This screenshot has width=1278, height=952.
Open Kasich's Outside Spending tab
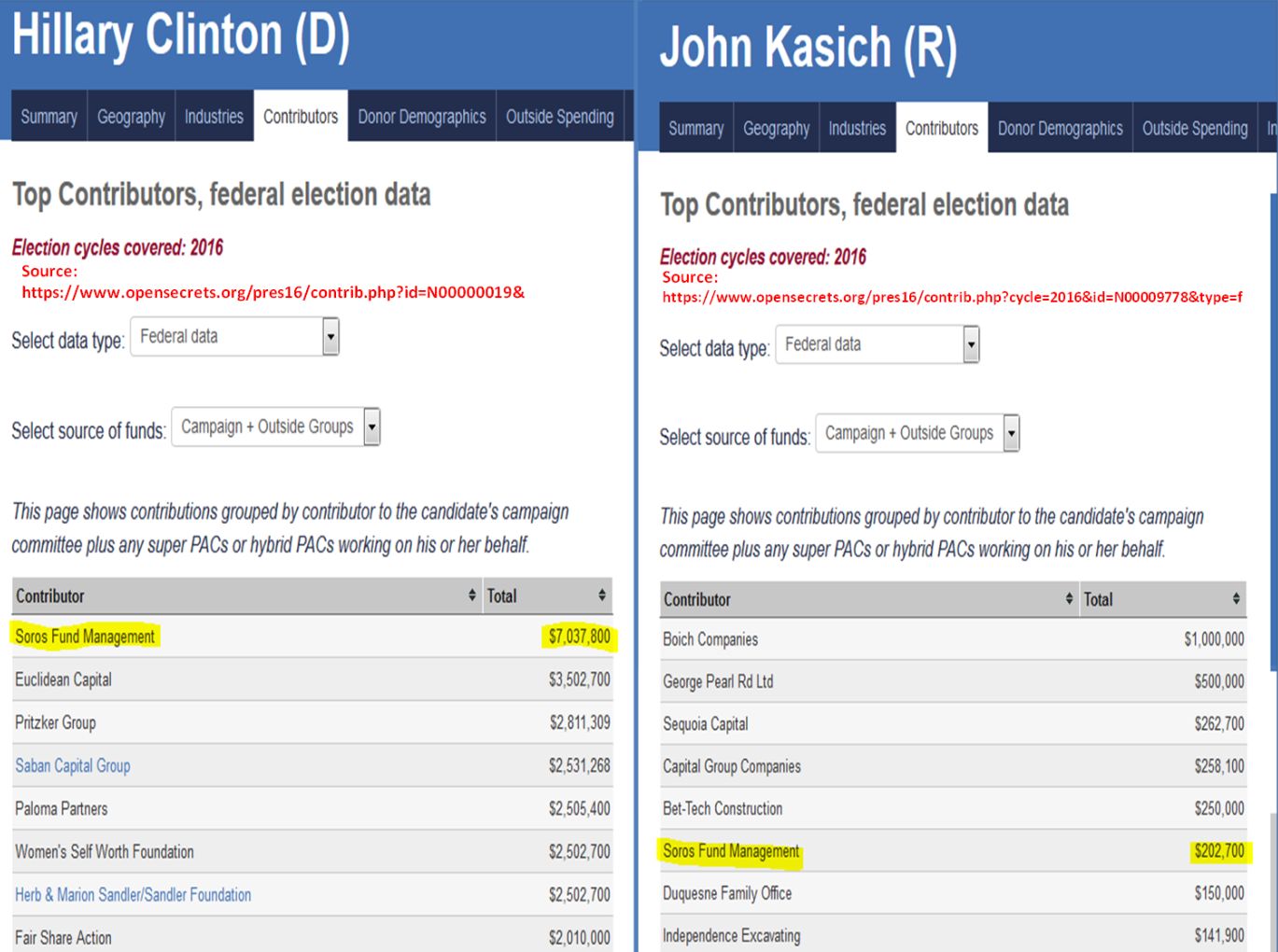click(x=1195, y=129)
